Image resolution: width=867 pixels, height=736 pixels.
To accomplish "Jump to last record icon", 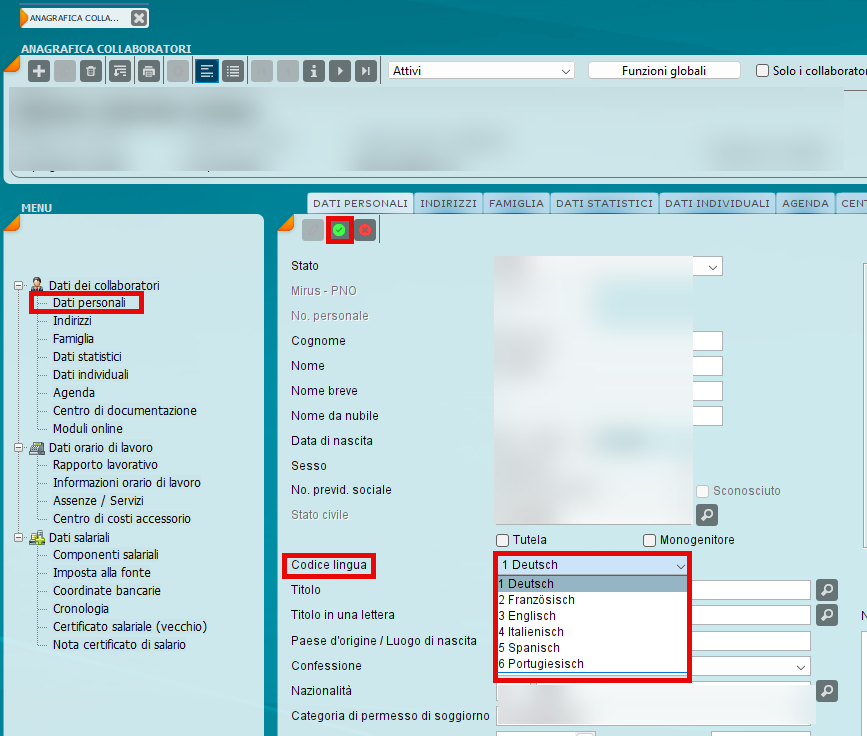I will click(x=366, y=71).
